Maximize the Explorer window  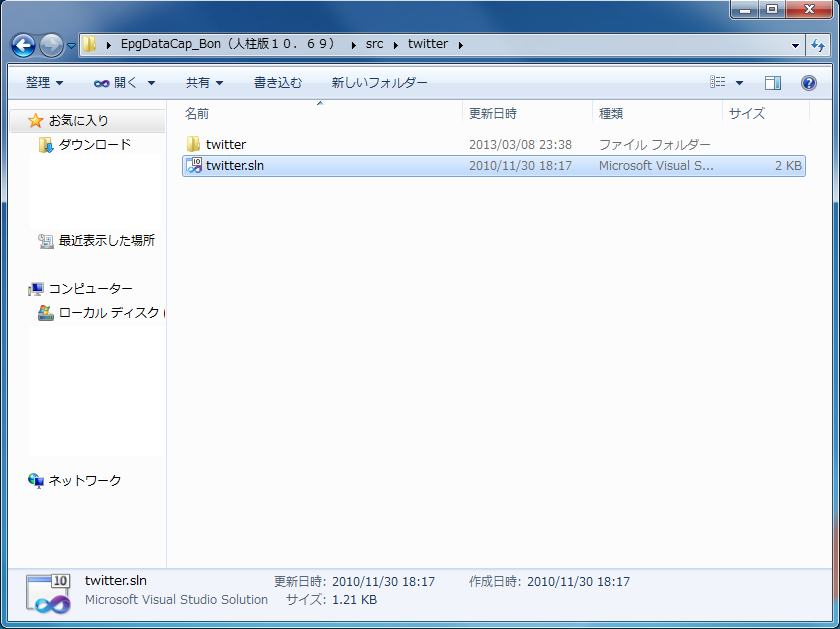(x=771, y=9)
